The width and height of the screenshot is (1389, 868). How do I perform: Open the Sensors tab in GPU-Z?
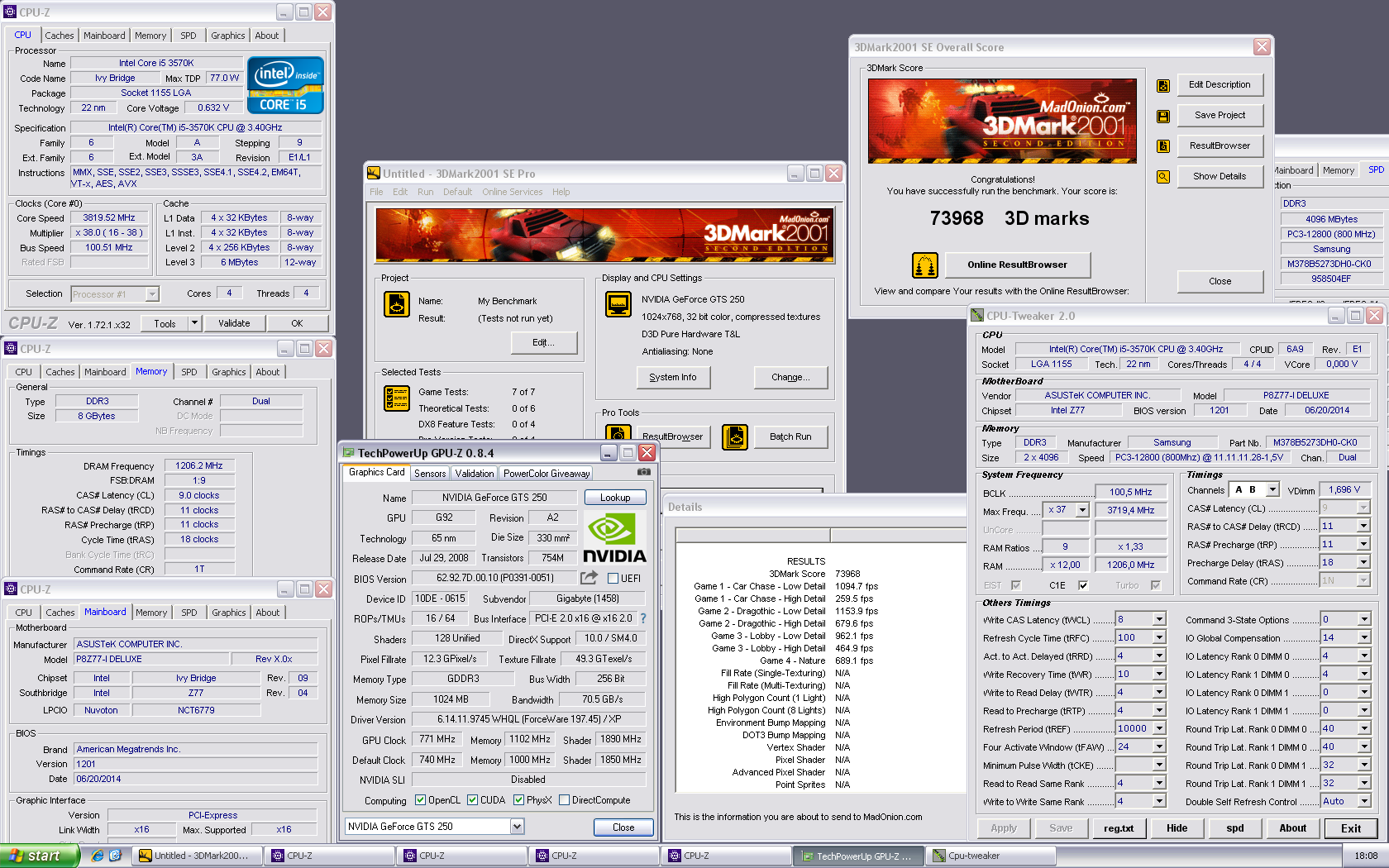(x=430, y=474)
